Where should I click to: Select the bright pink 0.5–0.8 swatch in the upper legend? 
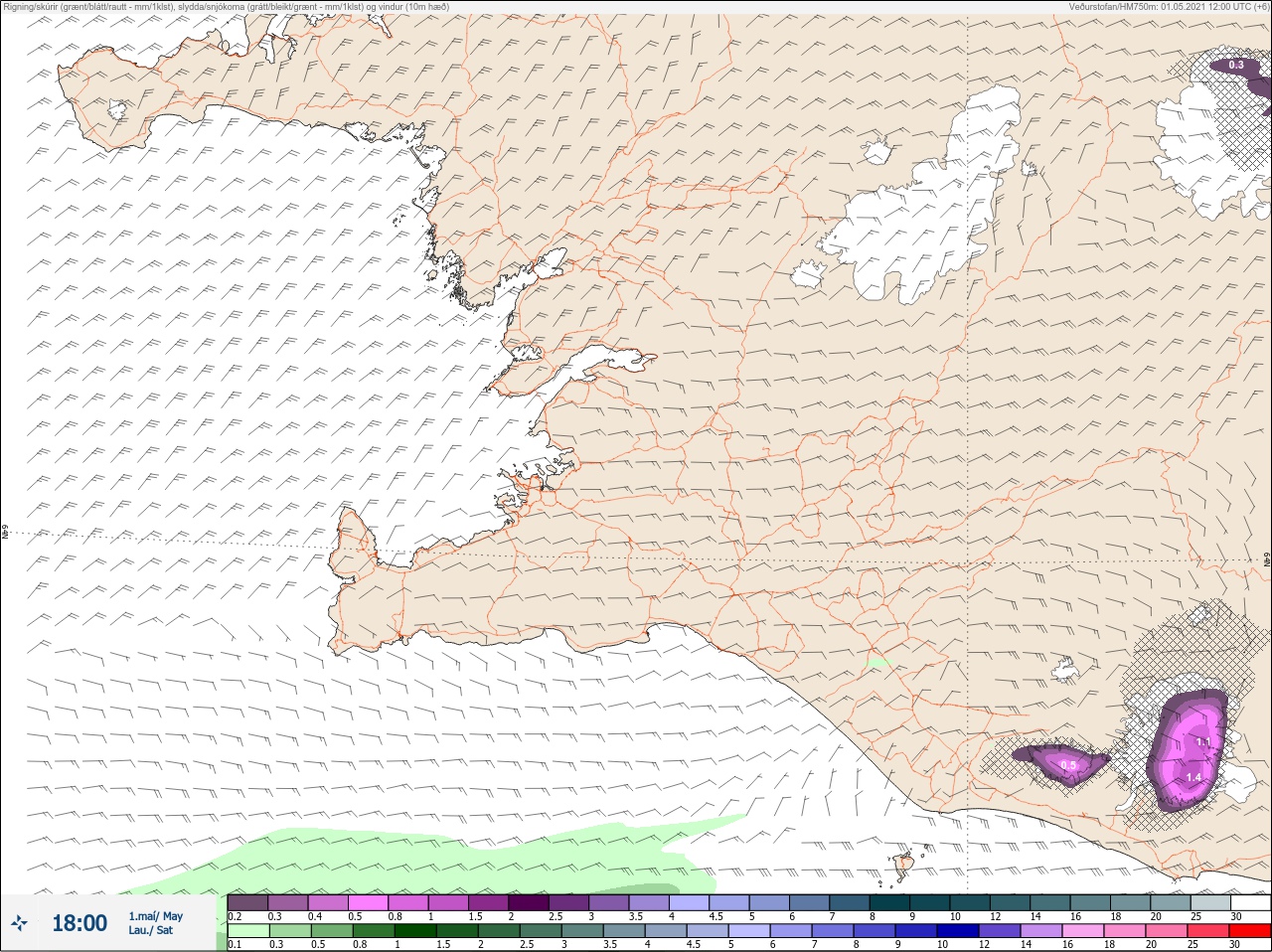367,903
